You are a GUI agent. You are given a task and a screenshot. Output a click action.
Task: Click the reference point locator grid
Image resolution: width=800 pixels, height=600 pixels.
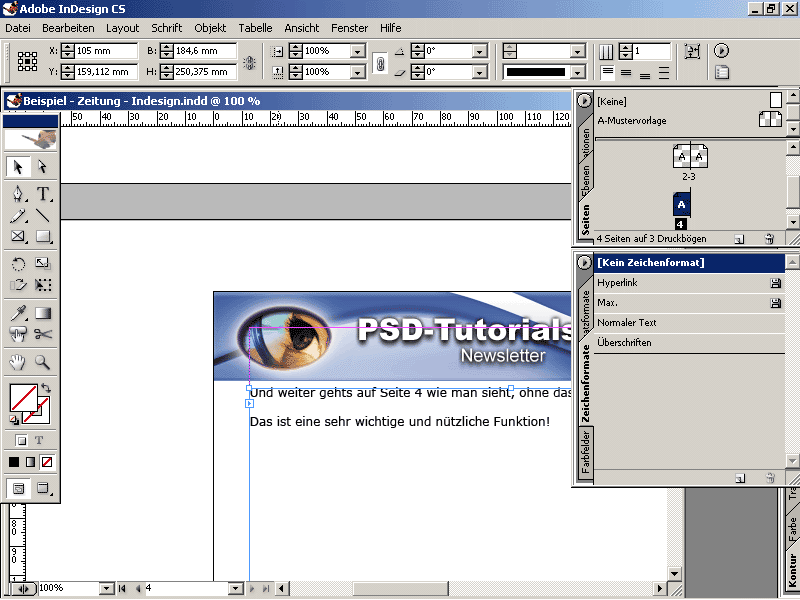coord(28,61)
